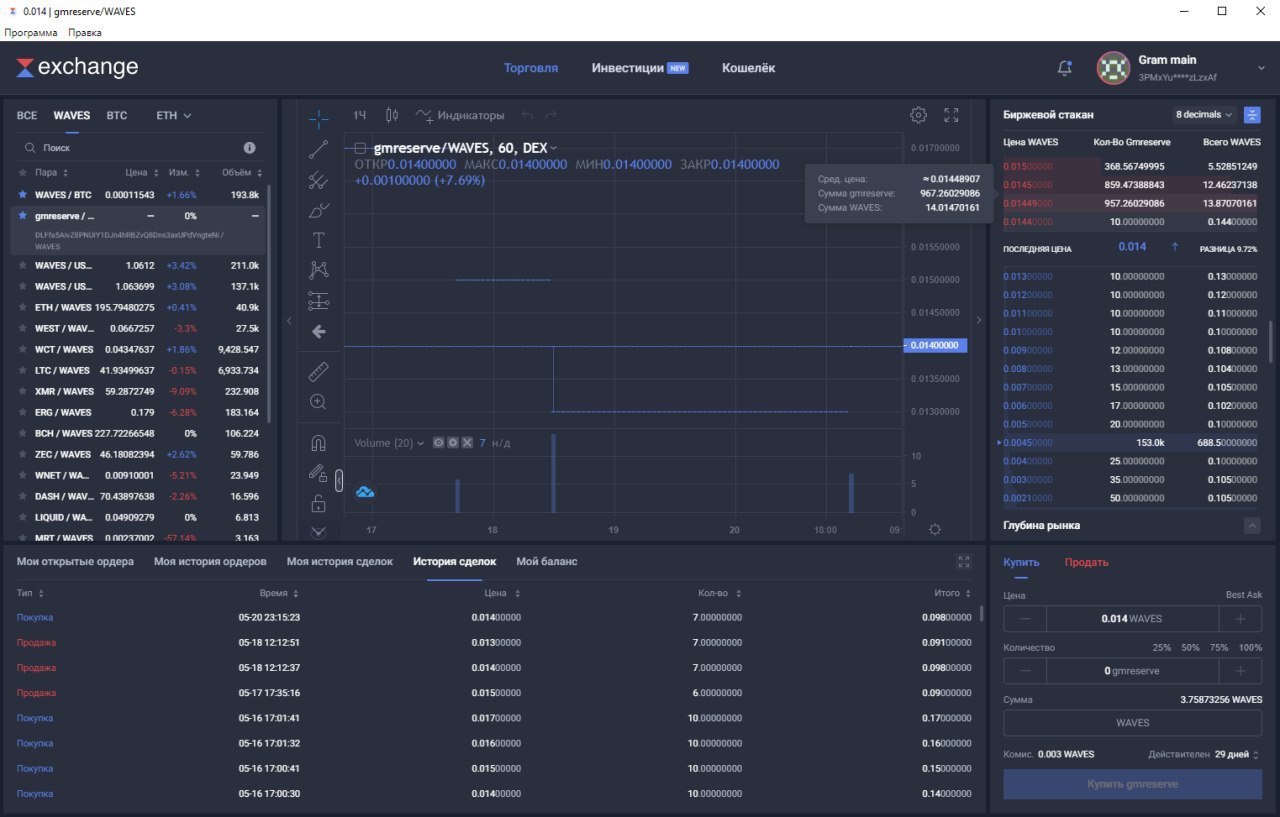Toggle favorite star for WCT / WAVES

pos(22,349)
